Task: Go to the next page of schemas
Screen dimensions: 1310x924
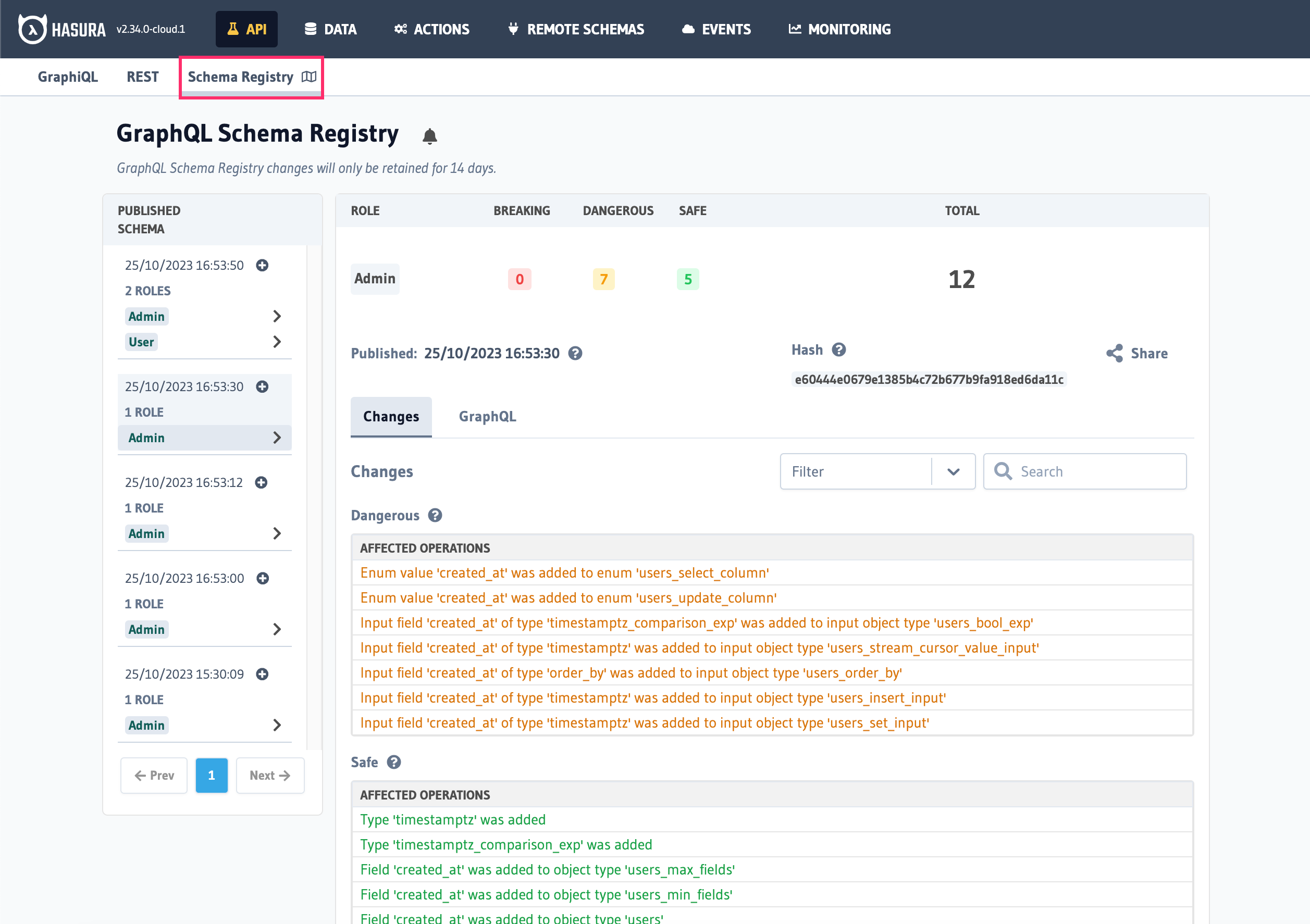Action: 269,775
